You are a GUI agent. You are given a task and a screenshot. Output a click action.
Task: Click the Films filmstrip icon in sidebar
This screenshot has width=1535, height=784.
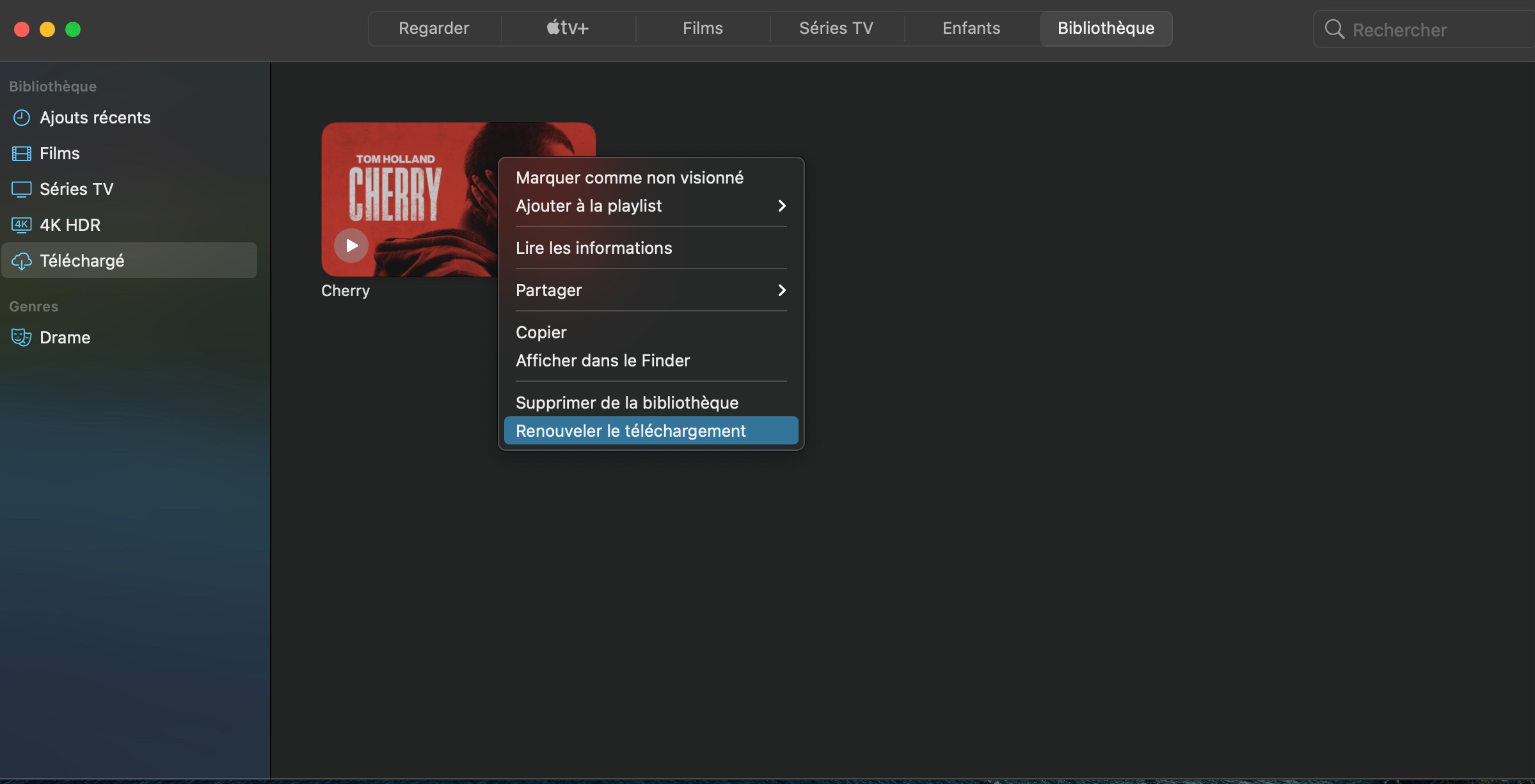pos(22,153)
